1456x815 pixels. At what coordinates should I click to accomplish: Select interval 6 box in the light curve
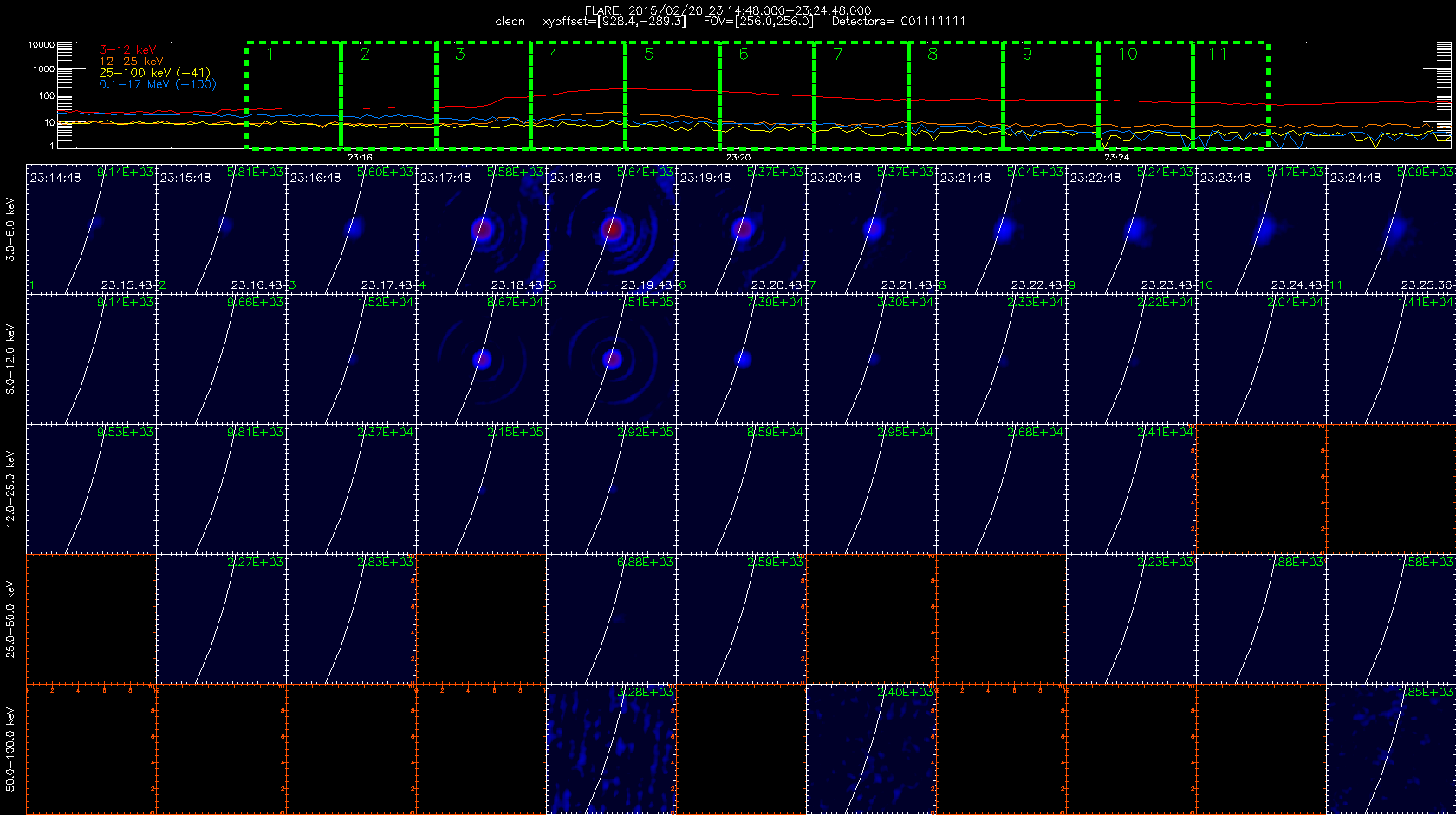tap(767, 95)
